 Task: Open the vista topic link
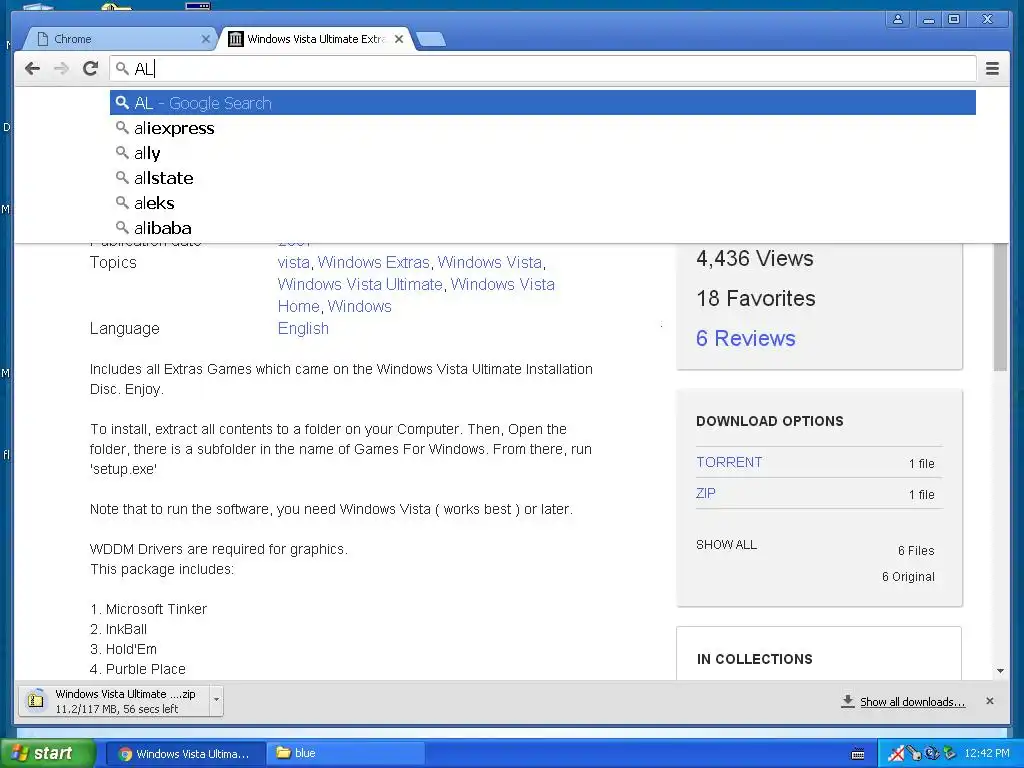tap(293, 263)
